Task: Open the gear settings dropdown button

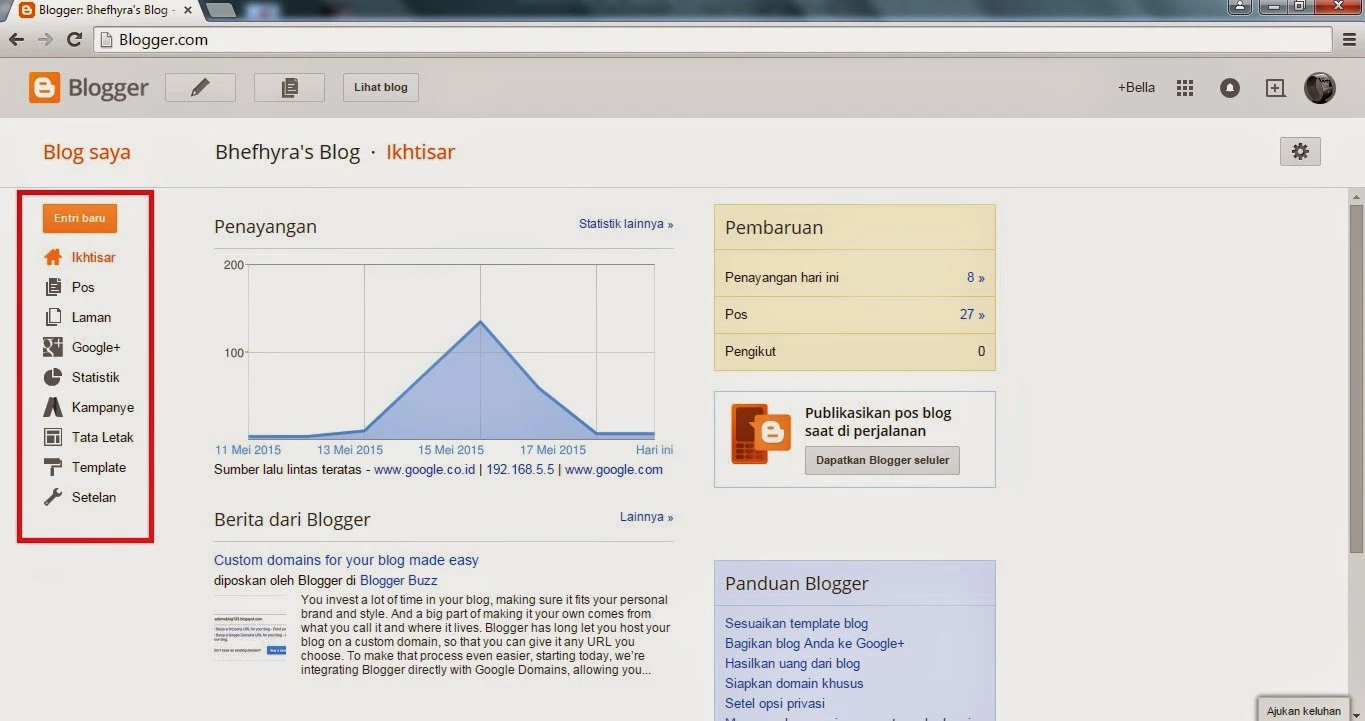Action: [1300, 151]
